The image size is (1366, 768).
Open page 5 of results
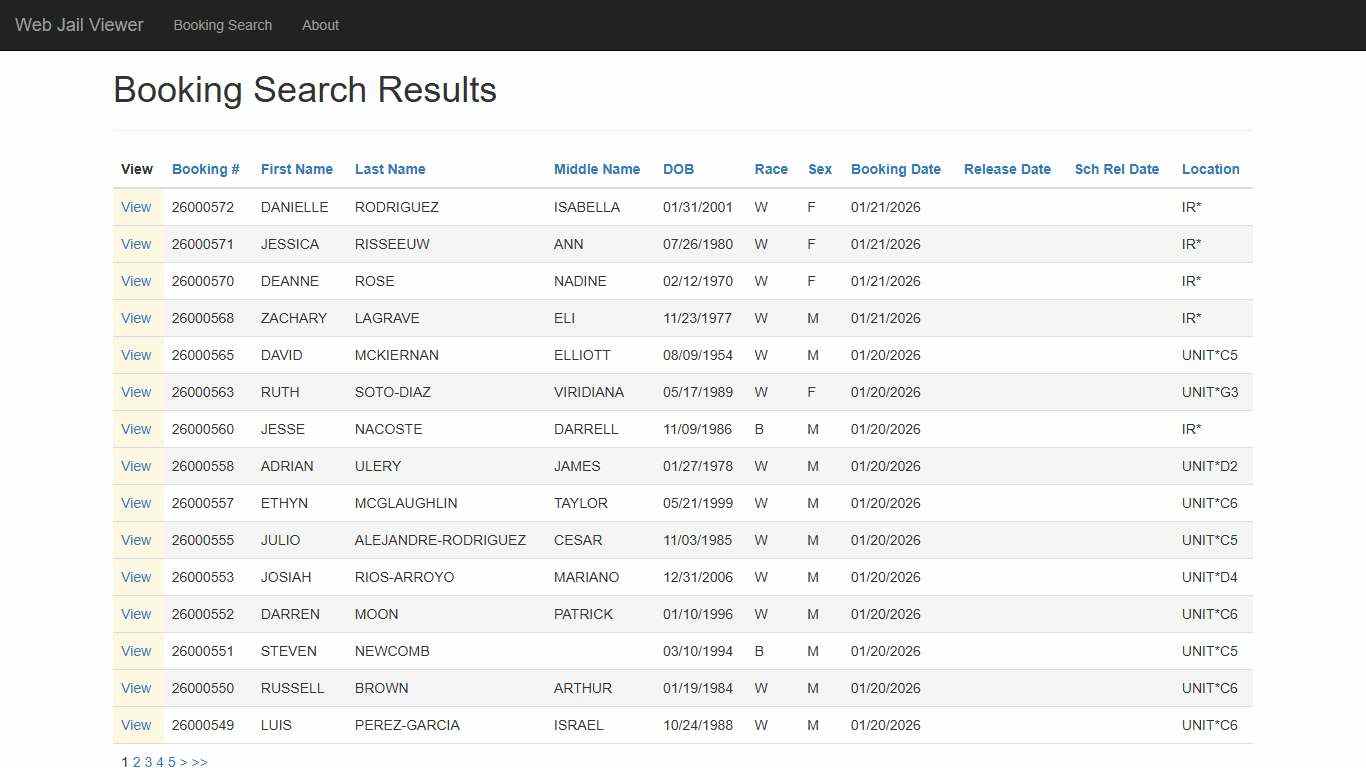click(x=171, y=761)
